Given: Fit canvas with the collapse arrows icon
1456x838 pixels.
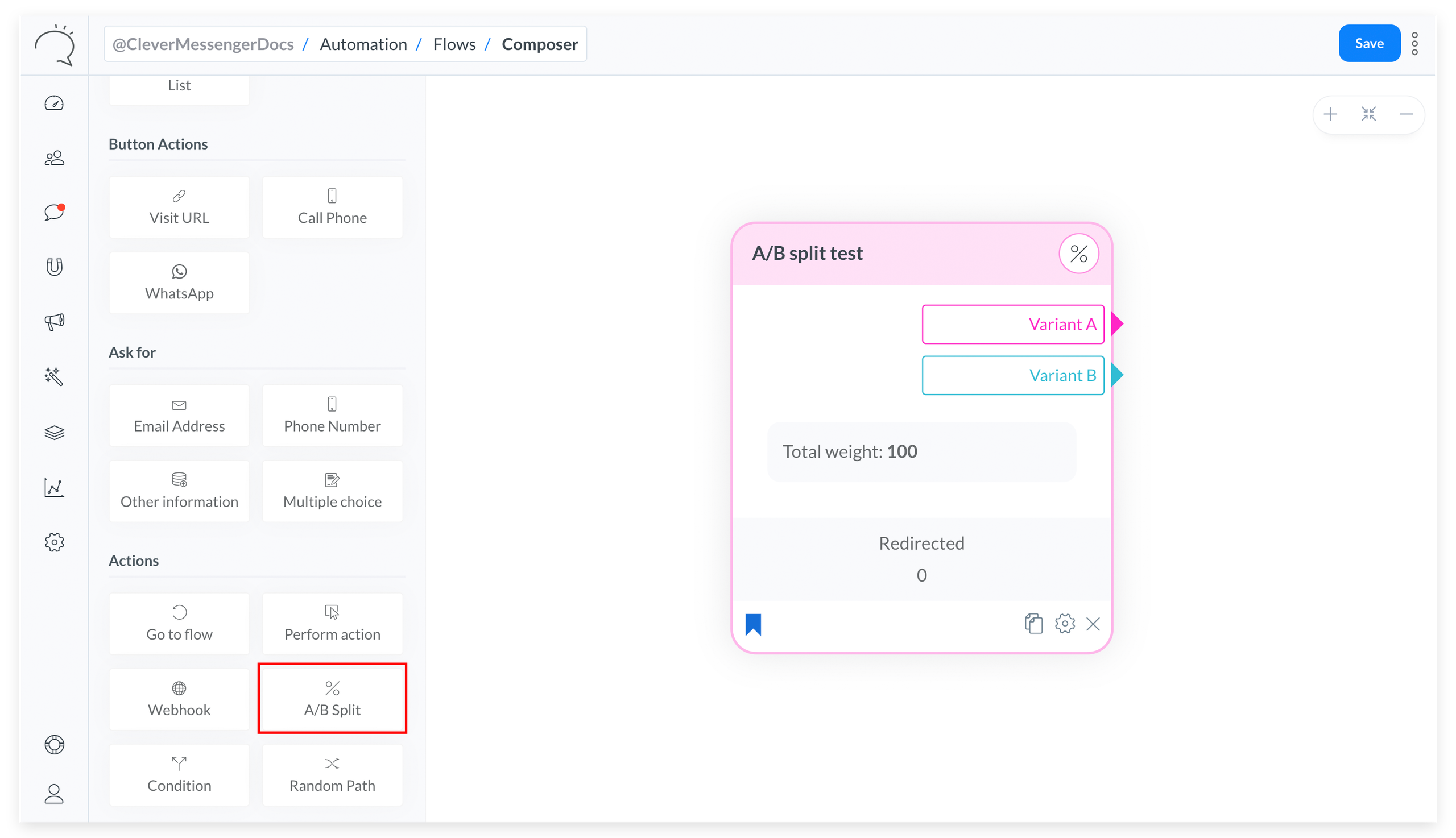Looking at the screenshot, I should pos(1368,114).
